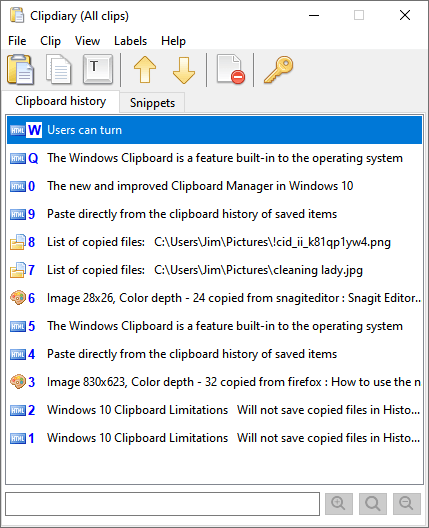Click the search text field

click(162, 504)
